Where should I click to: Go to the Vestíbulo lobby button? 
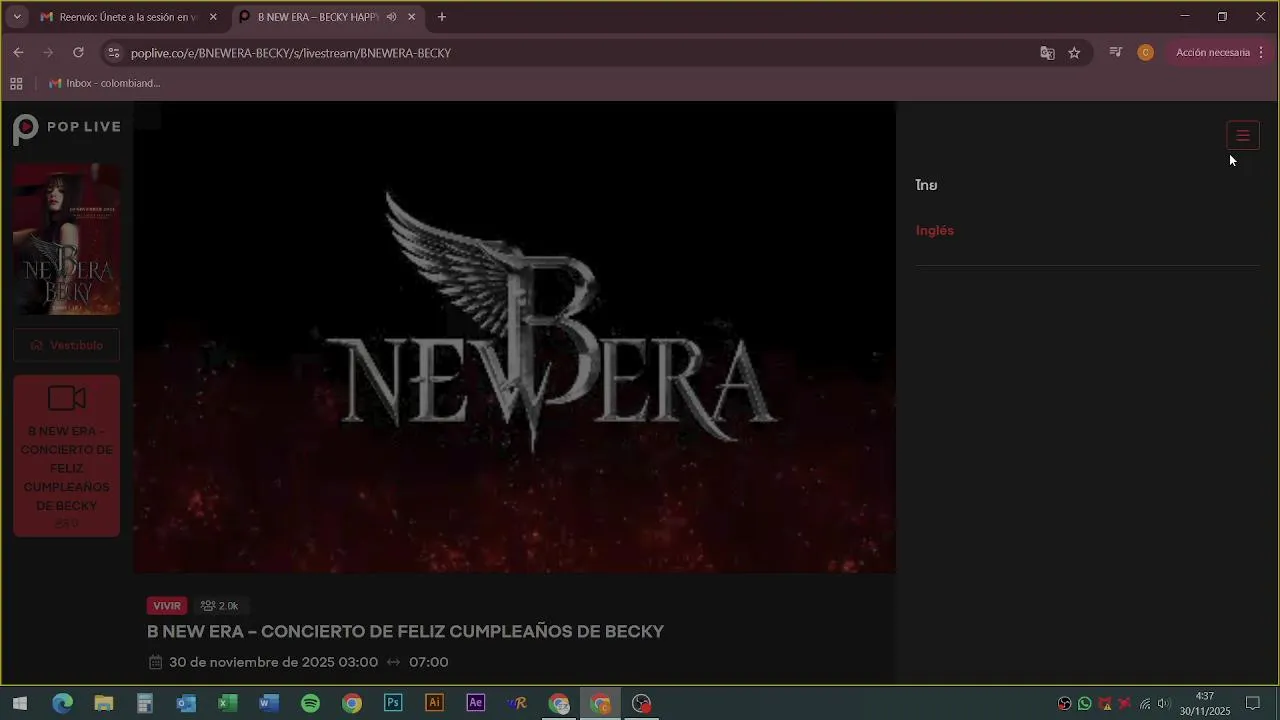67,345
